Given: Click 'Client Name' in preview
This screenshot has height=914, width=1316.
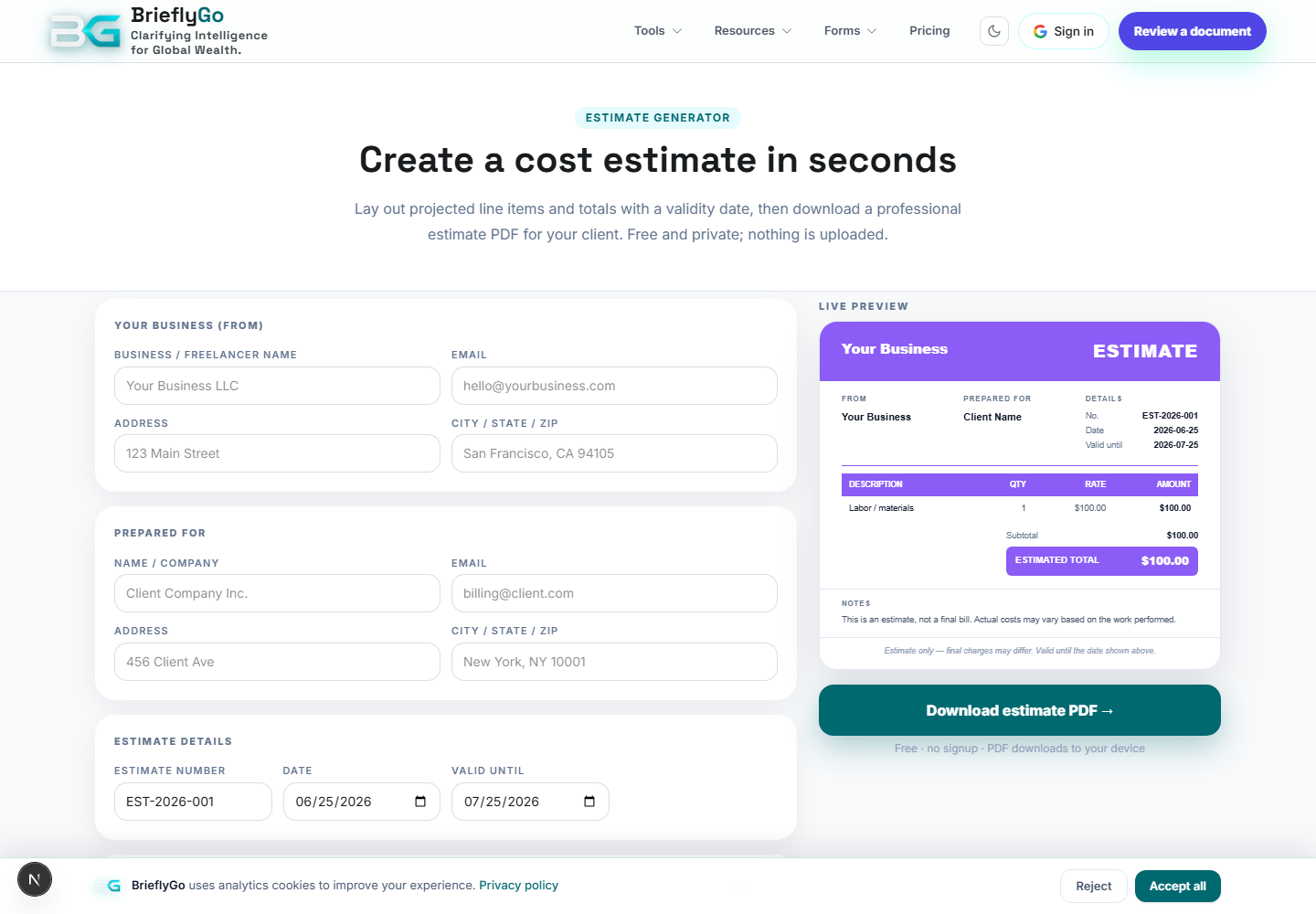Looking at the screenshot, I should pos(992,417).
